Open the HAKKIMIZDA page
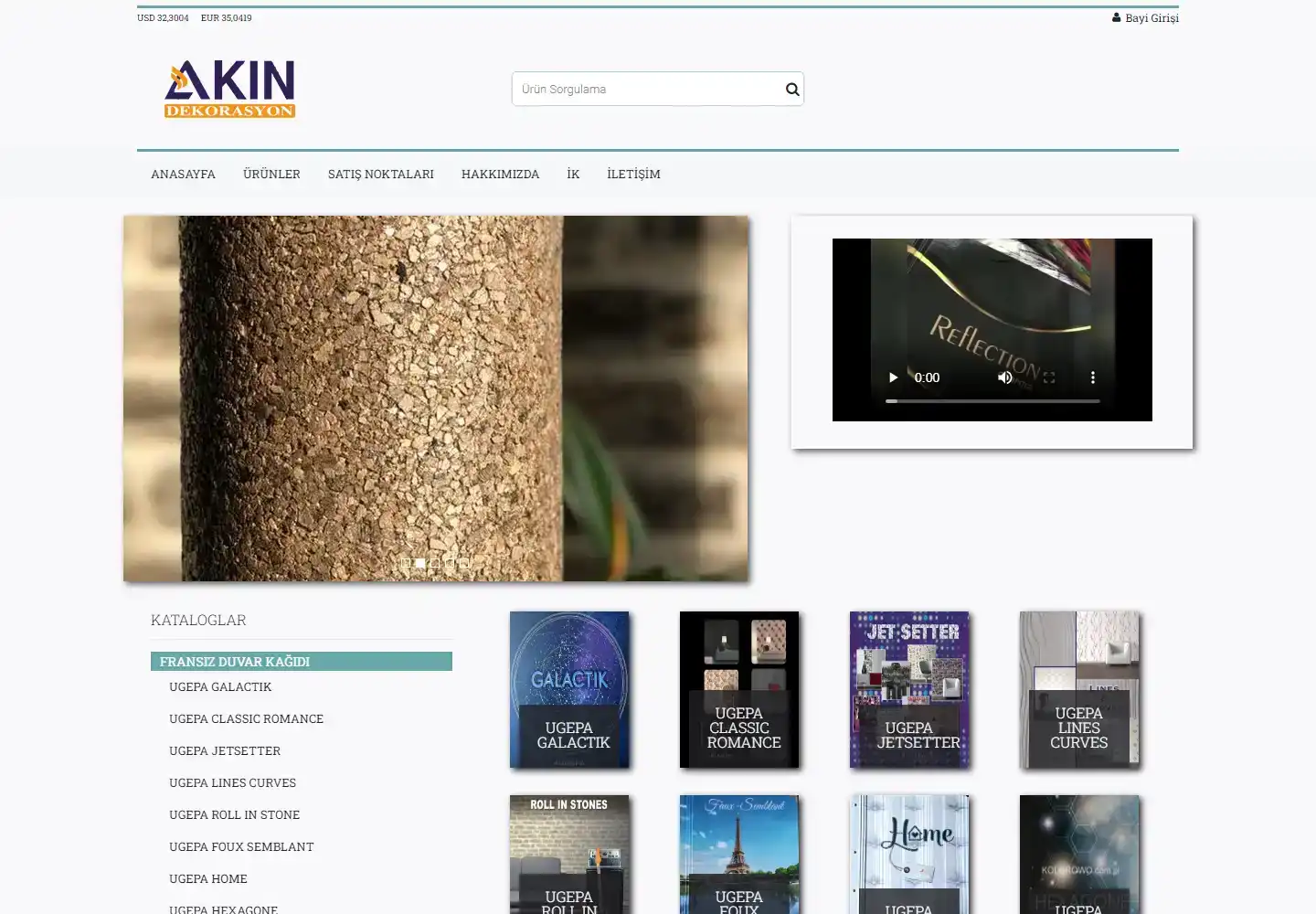The height and width of the screenshot is (914, 1316). pyautogui.click(x=500, y=175)
